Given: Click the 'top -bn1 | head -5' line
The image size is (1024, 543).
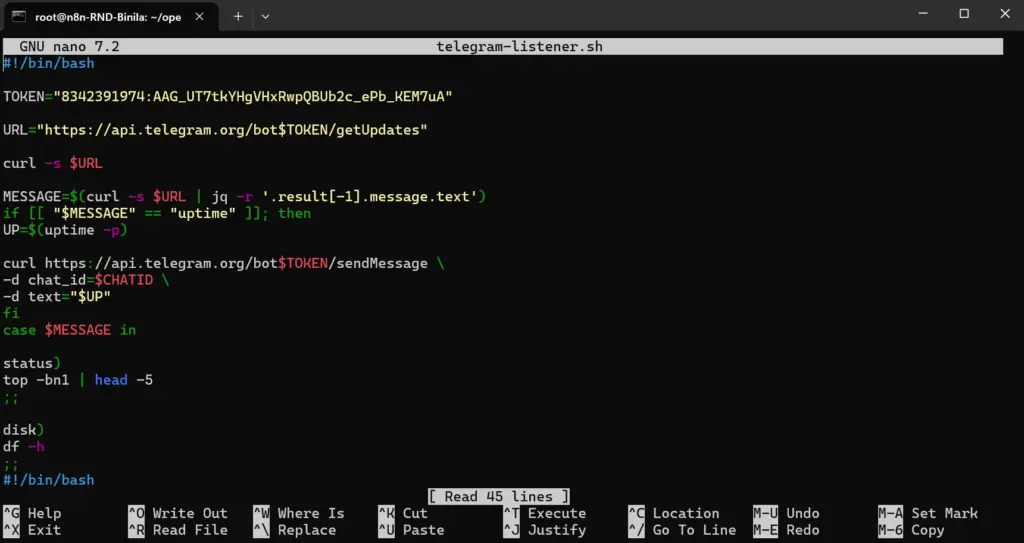Looking at the screenshot, I should [78, 380].
